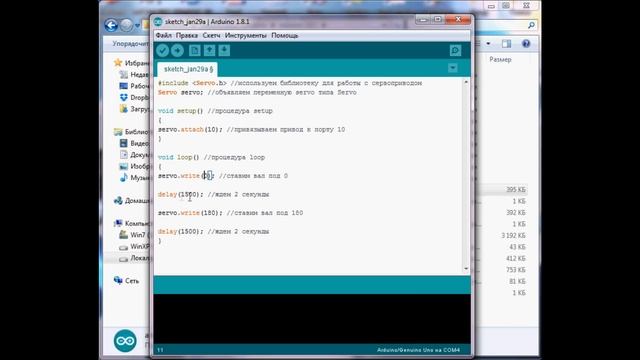Click the first delay(1500) line
The image size is (640, 360).
[x=213, y=195]
